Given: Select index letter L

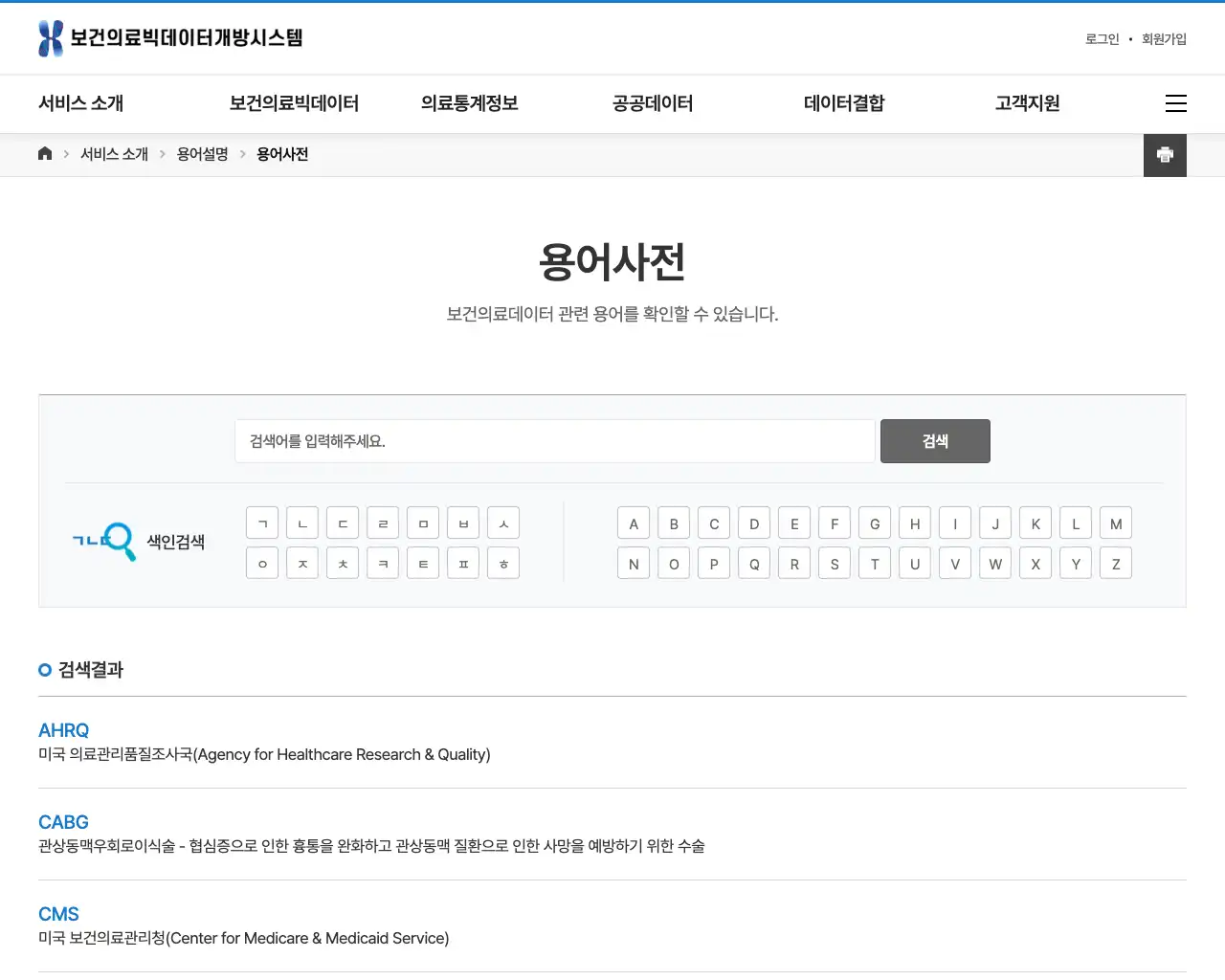Looking at the screenshot, I should click(x=1076, y=523).
